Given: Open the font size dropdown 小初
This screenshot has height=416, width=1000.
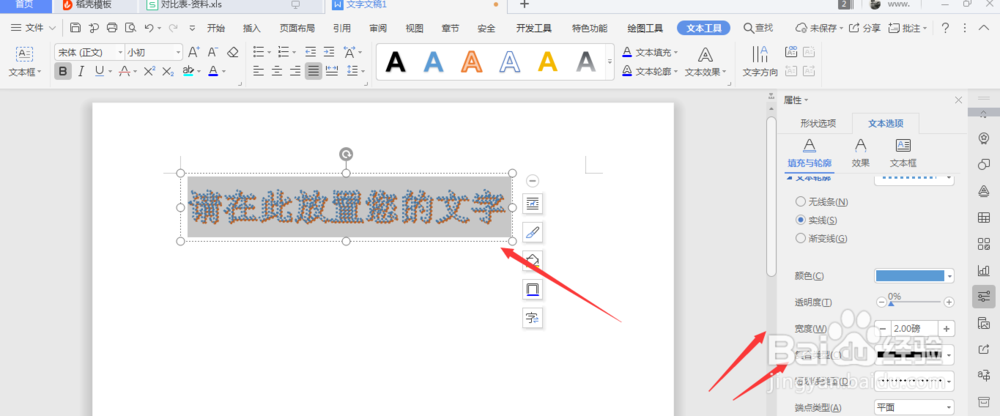Looking at the screenshot, I should (x=154, y=52).
